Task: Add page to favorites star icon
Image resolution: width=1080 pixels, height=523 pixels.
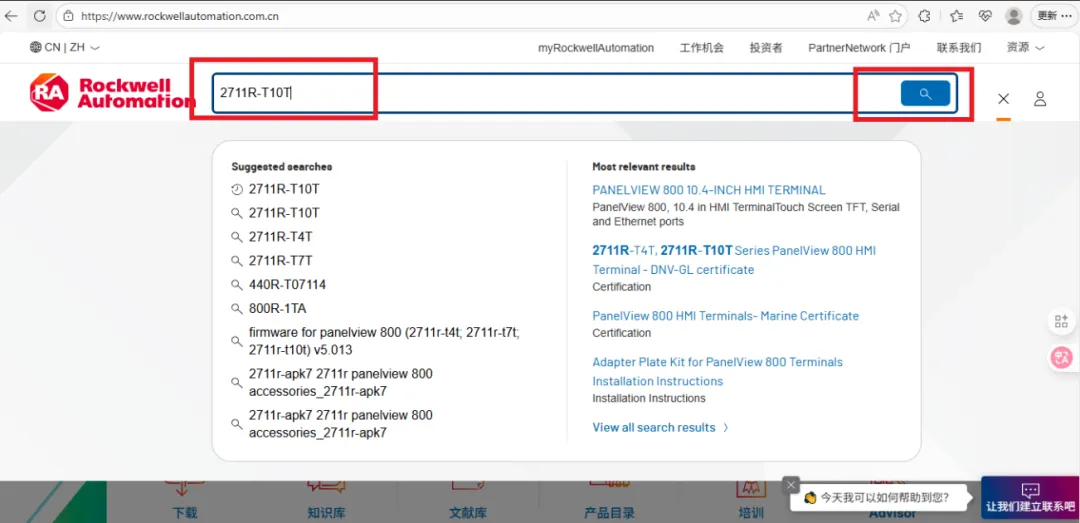Action: (895, 15)
